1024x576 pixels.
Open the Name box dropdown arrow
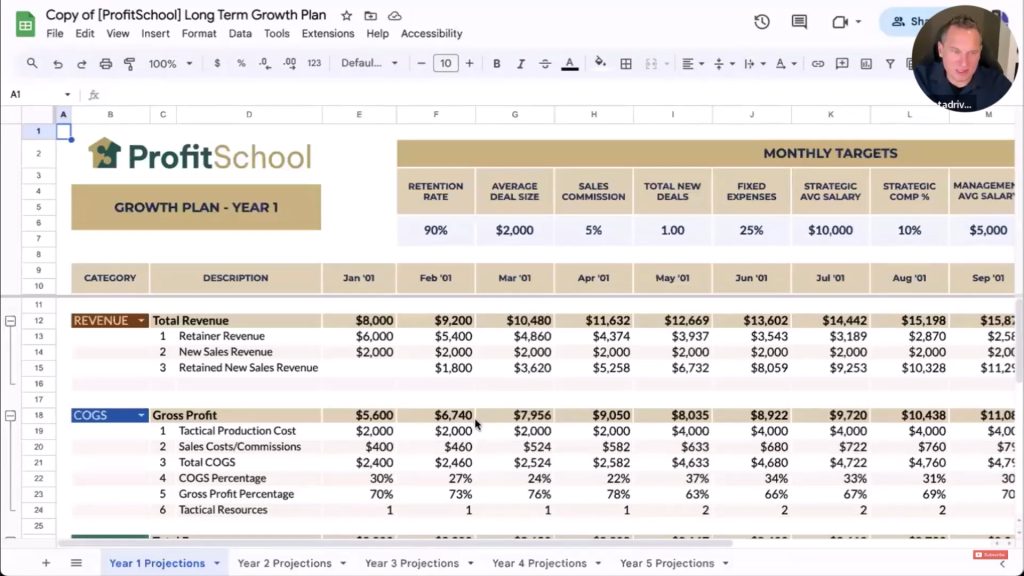pyautogui.click(x=67, y=95)
